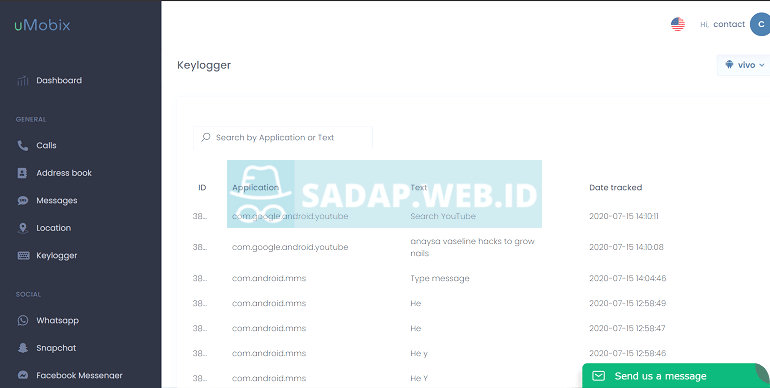Click com.google.android.youtube in the 14:10:08 row
Image resolution: width=770 pixels, height=388 pixels.
tap(290, 247)
